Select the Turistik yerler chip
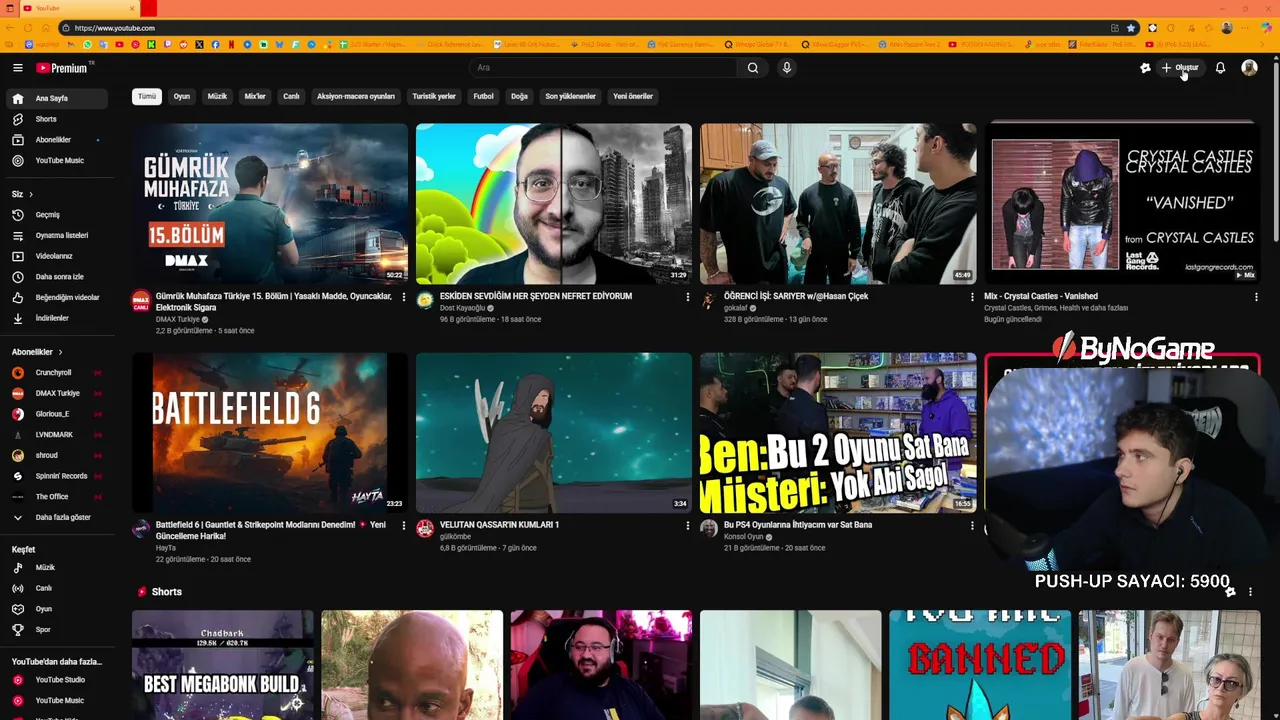Viewport: 1280px width, 720px height. 434,96
